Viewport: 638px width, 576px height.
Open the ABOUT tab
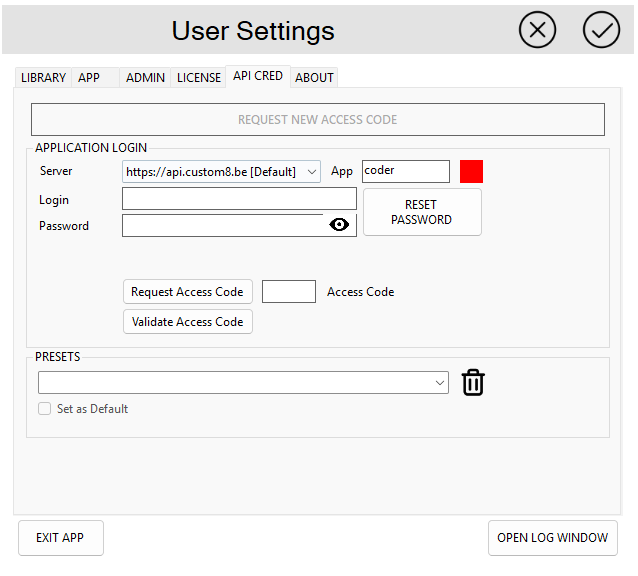tap(314, 77)
